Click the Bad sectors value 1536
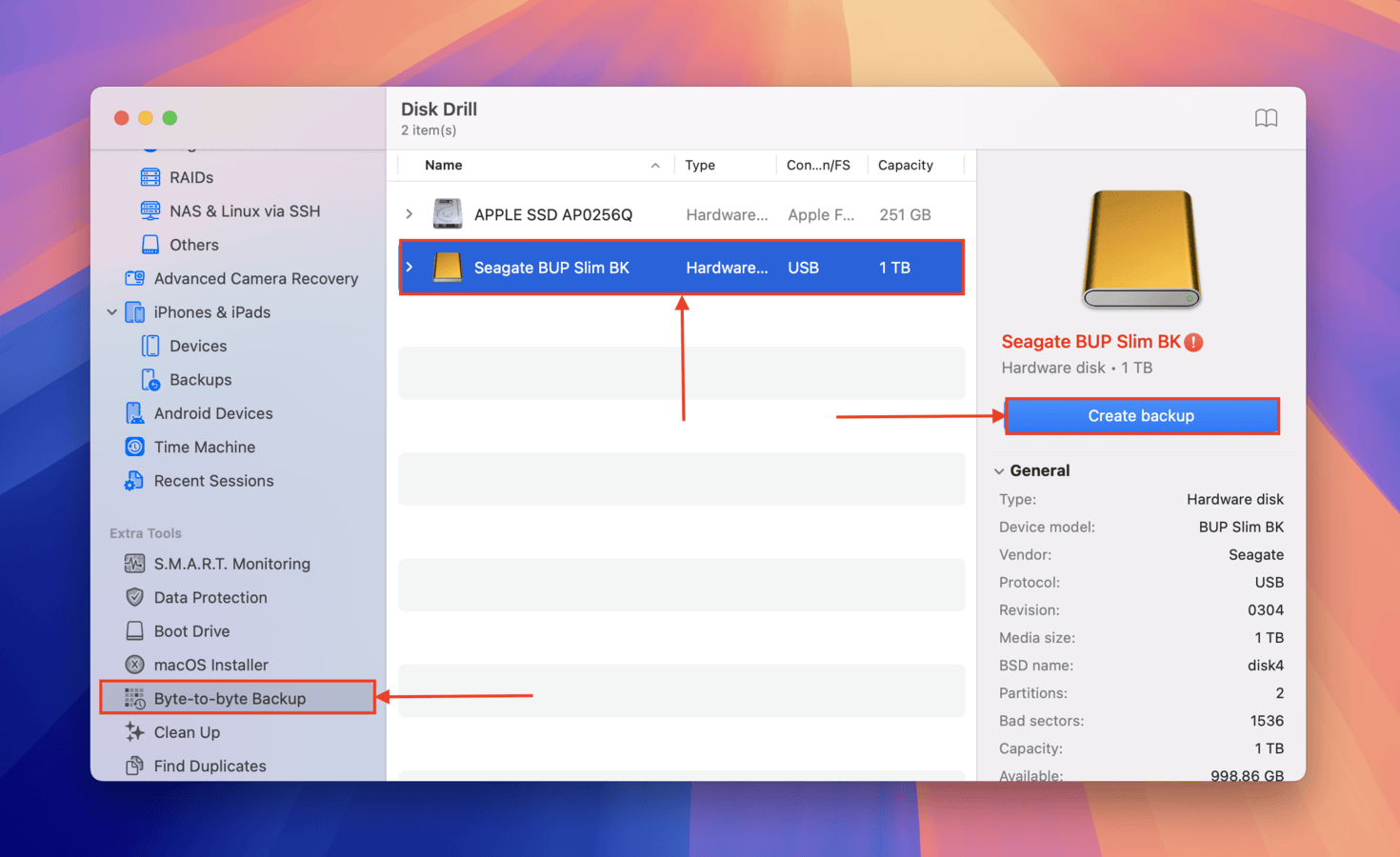Image resolution: width=1400 pixels, height=857 pixels. click(1267, 721)
